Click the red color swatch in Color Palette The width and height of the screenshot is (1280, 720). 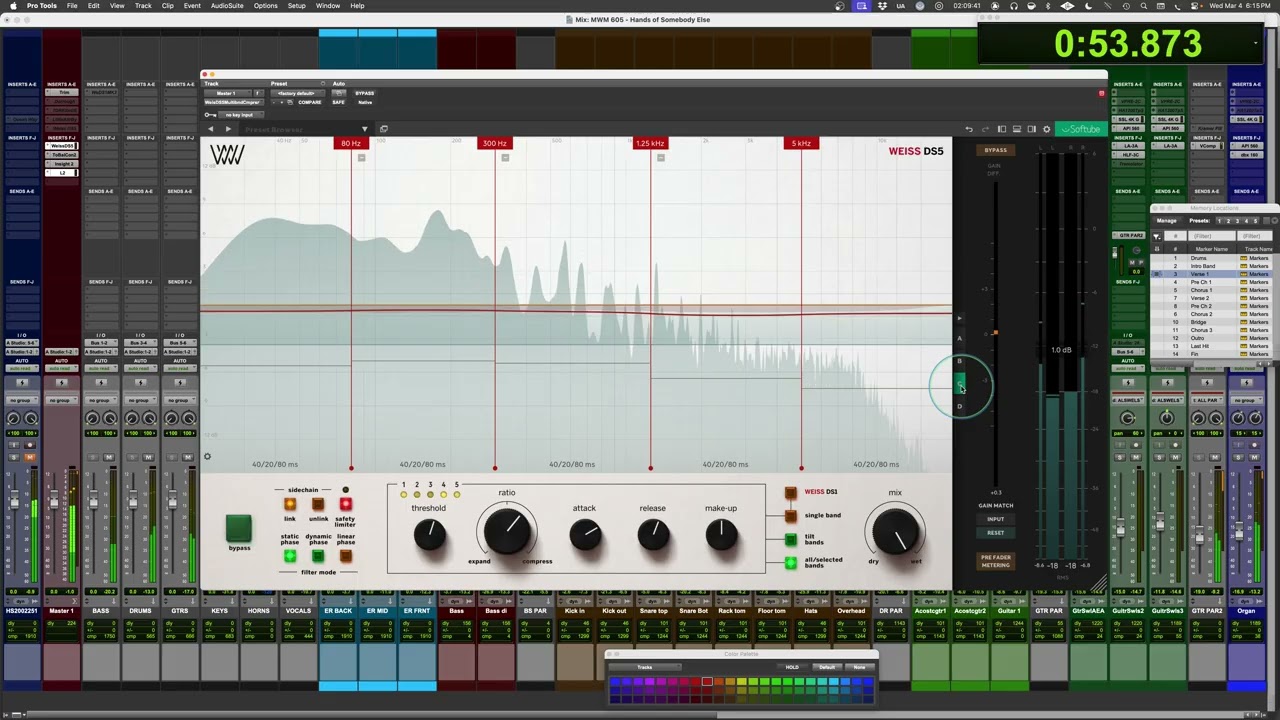point(707,681)
